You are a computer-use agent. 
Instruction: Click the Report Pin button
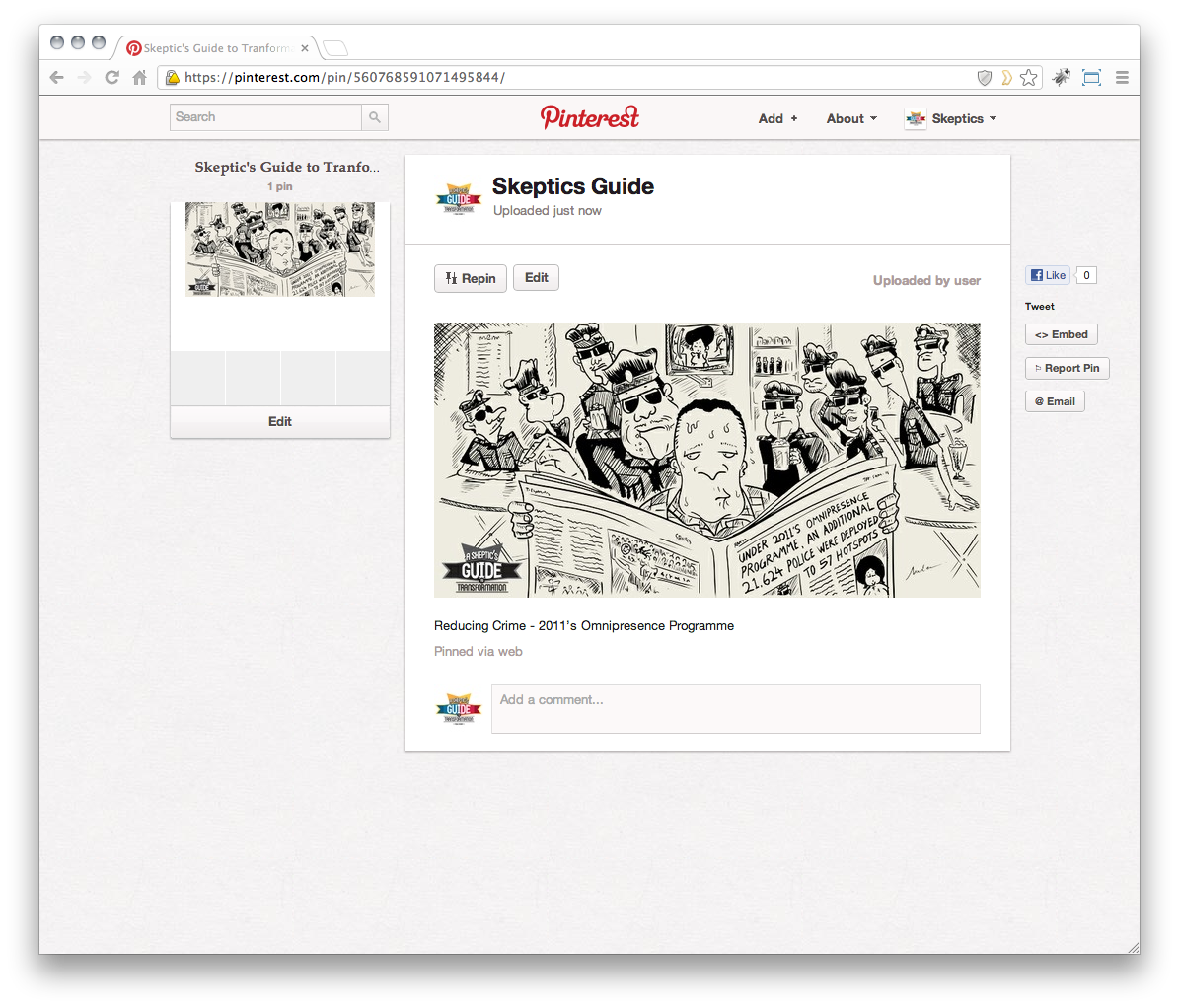(x=1067, y=368)
